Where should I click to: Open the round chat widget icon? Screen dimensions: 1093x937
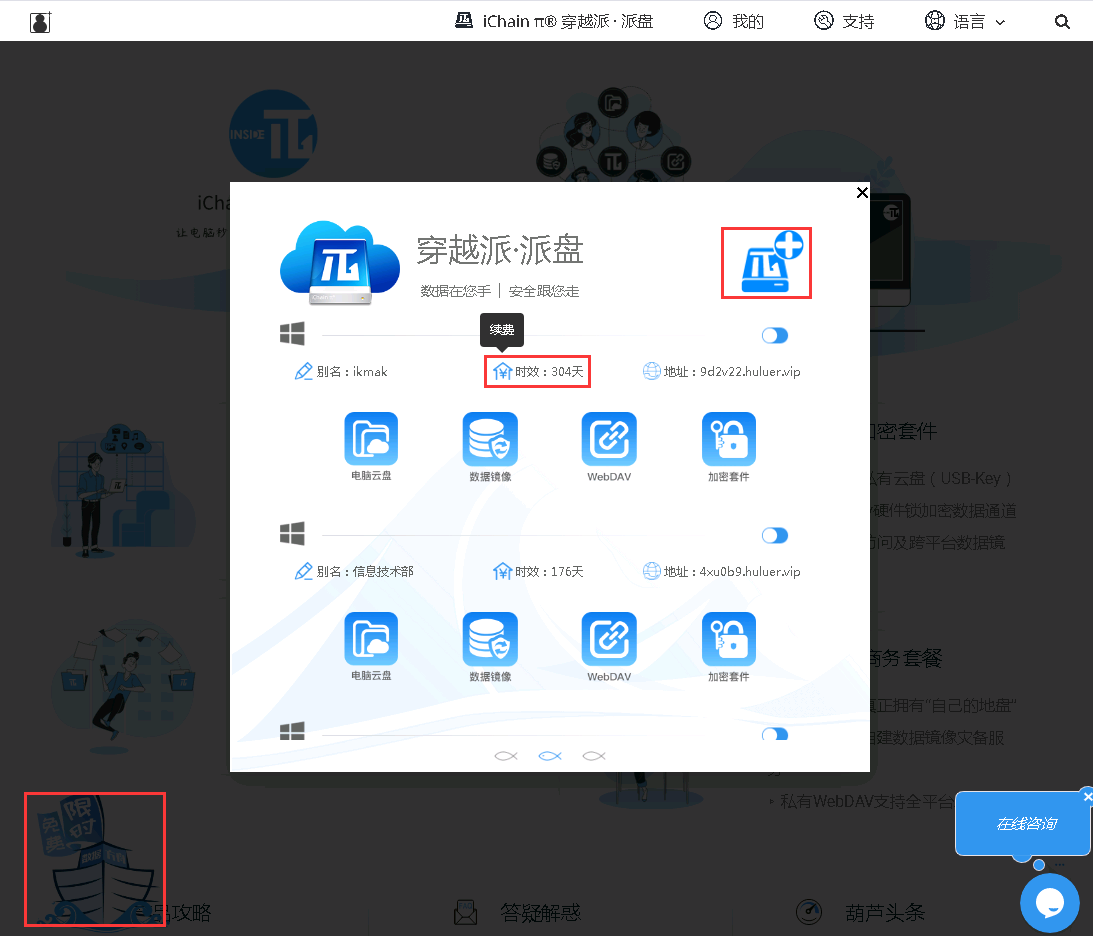1049,903
